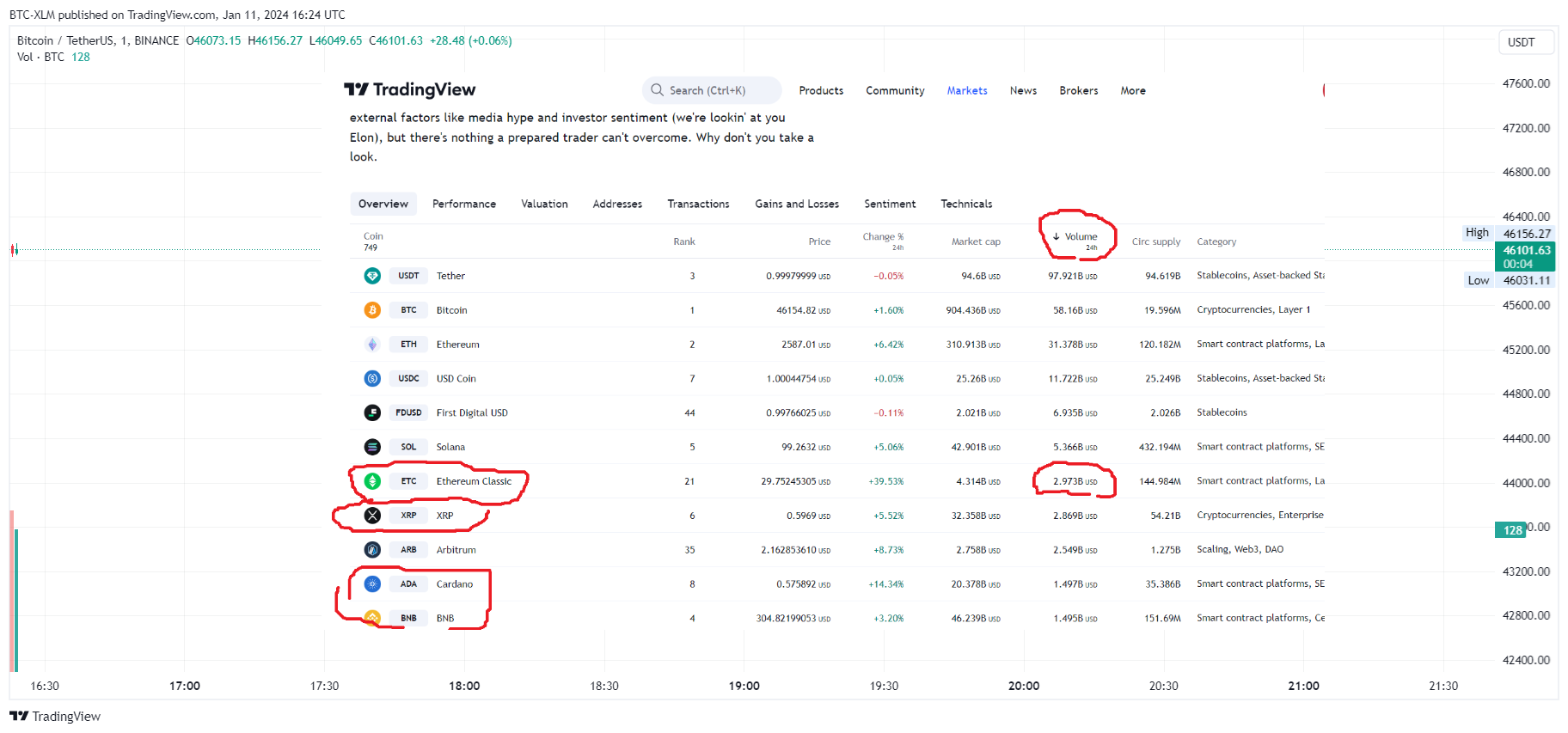Click the ARB ticker badge
The width and height of the screenshot is (1568, 733).
point(408,550)
